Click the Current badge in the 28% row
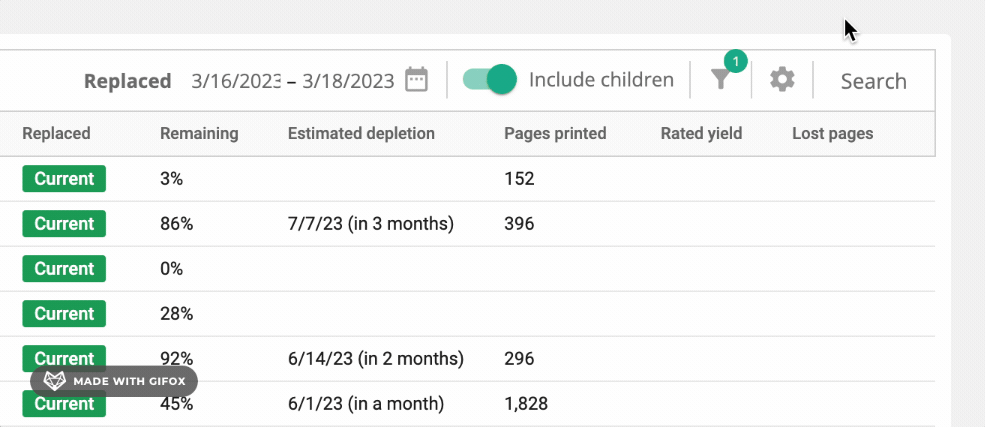 [64, 314]
